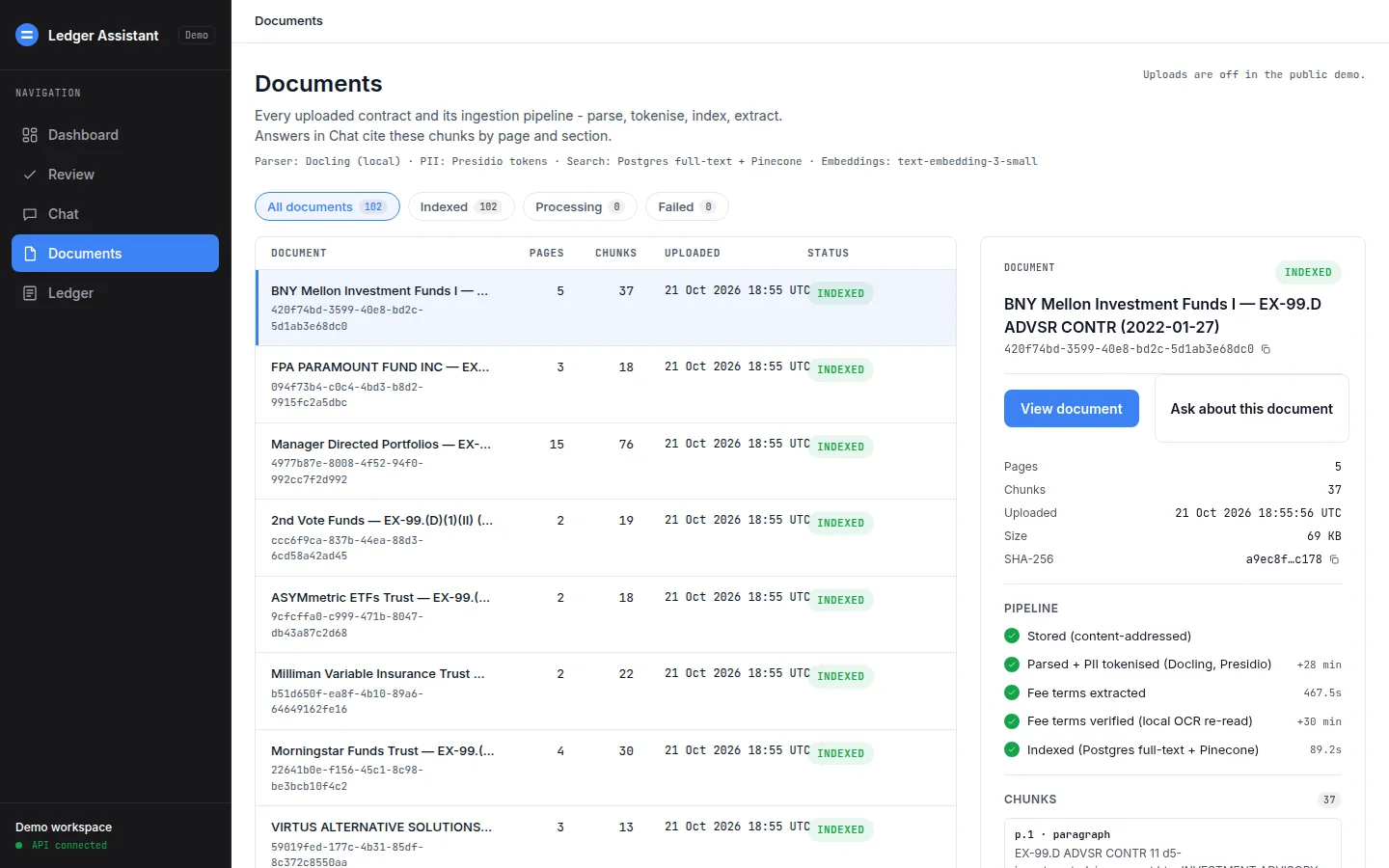Click the Documents breadcrumb at top
This screenshot has width=1389, height=868.
(x=288, y=20)
